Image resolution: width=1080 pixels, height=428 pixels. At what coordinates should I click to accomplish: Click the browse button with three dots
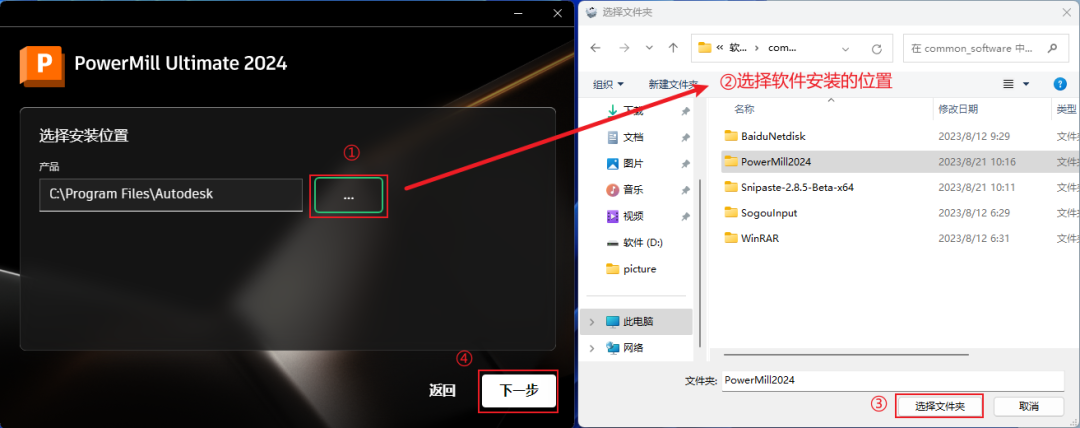(x=349, y=196)
